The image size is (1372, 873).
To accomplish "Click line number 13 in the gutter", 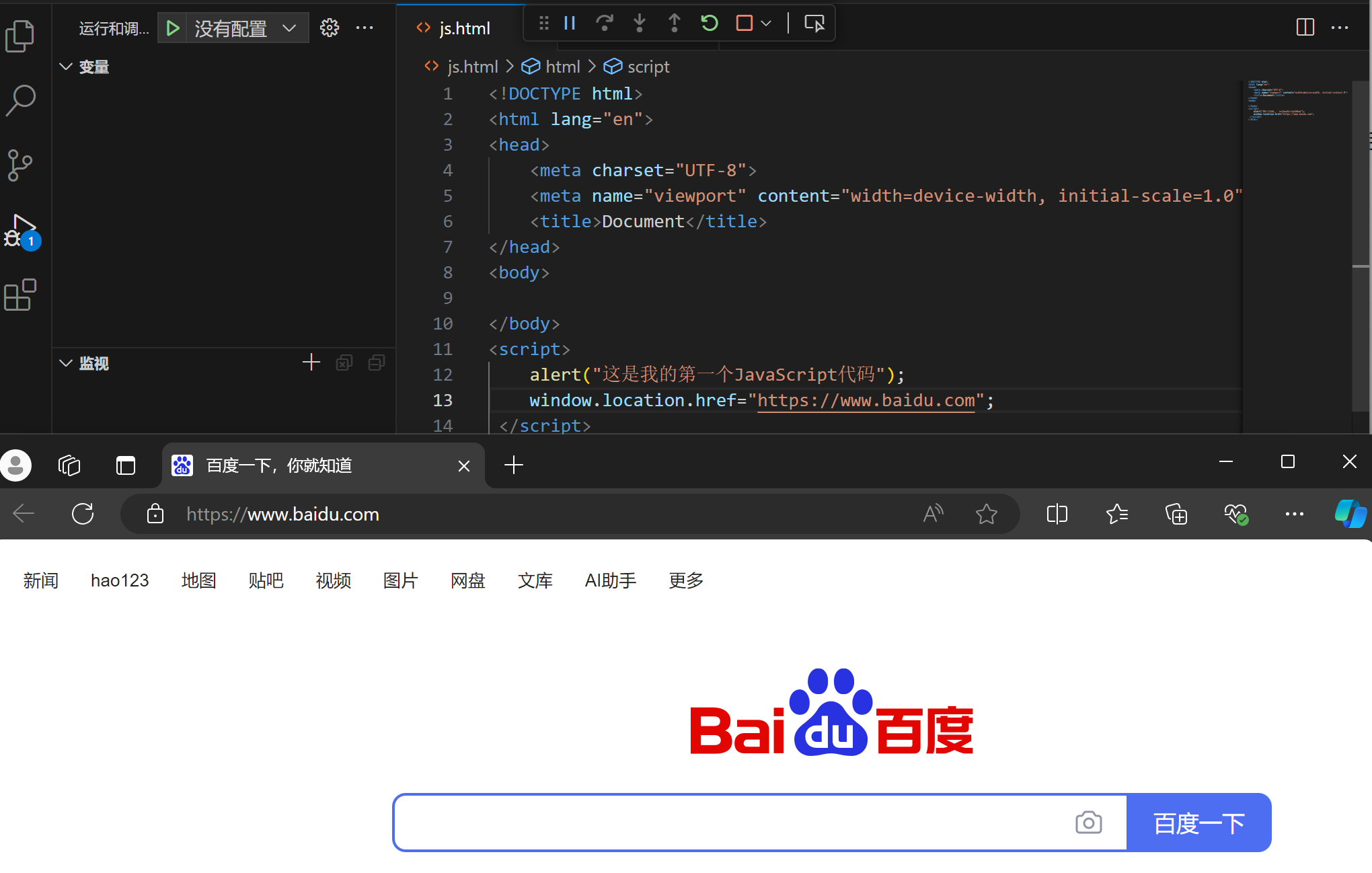I will click(x=443, y=400).
